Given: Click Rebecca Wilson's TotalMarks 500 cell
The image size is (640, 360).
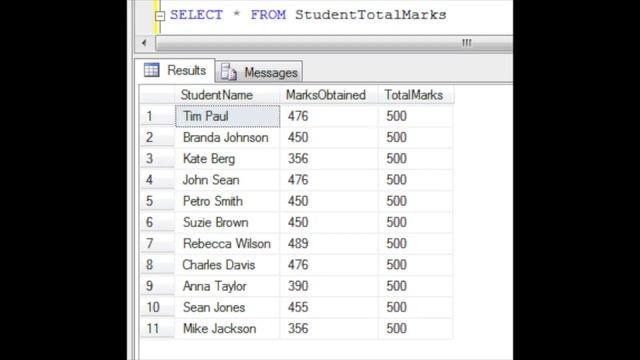Looking at the screenshot, I should (x=416, y=244).
